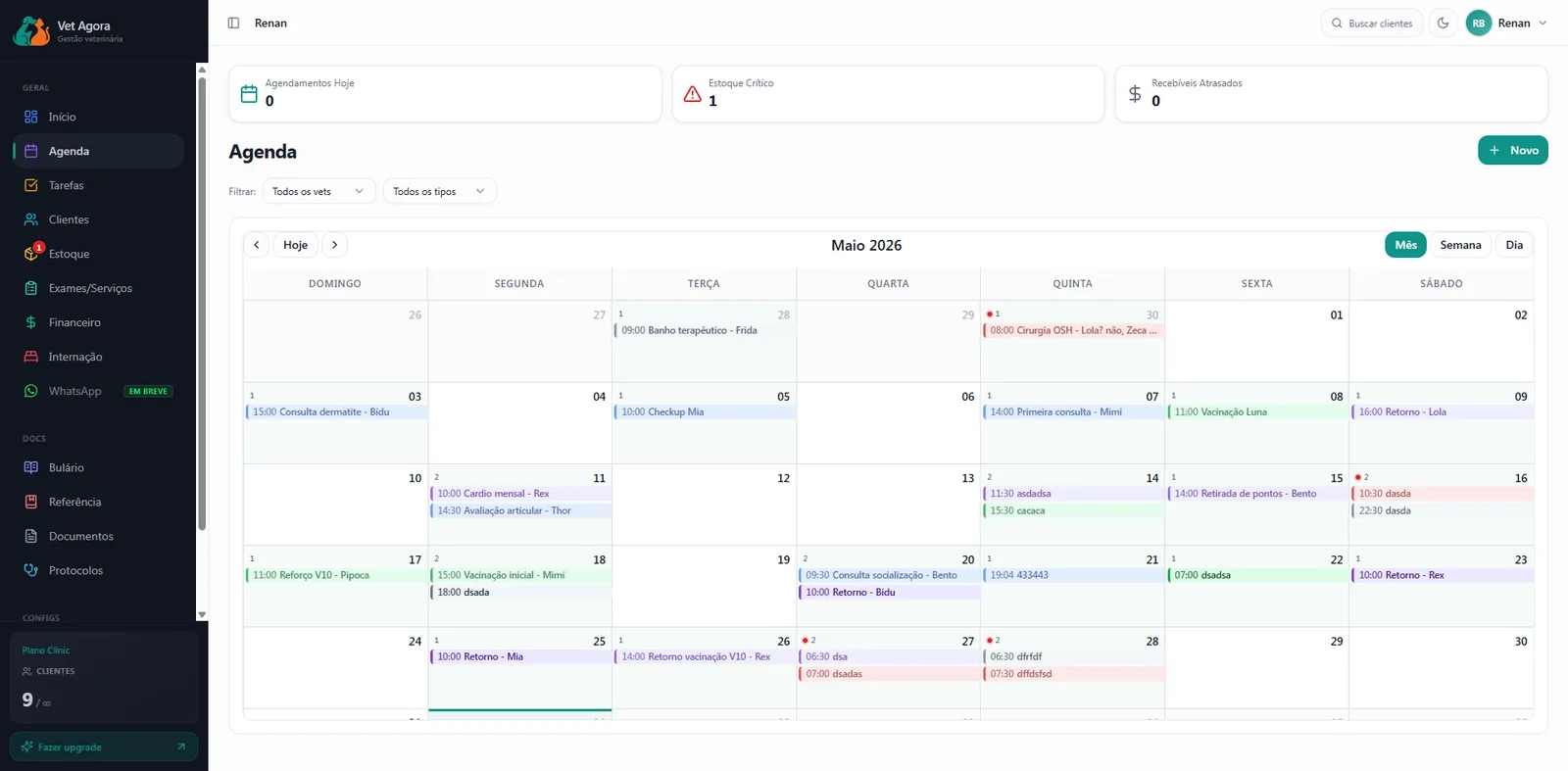Go to the previous month arrow
The height and width of the screenshot is (771, 1568).
257,245
